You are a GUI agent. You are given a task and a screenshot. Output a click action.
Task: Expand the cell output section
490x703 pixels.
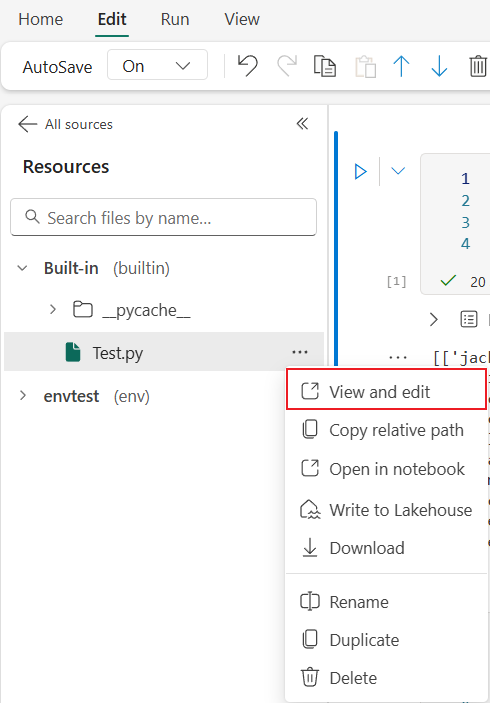[x=434, y=319]
